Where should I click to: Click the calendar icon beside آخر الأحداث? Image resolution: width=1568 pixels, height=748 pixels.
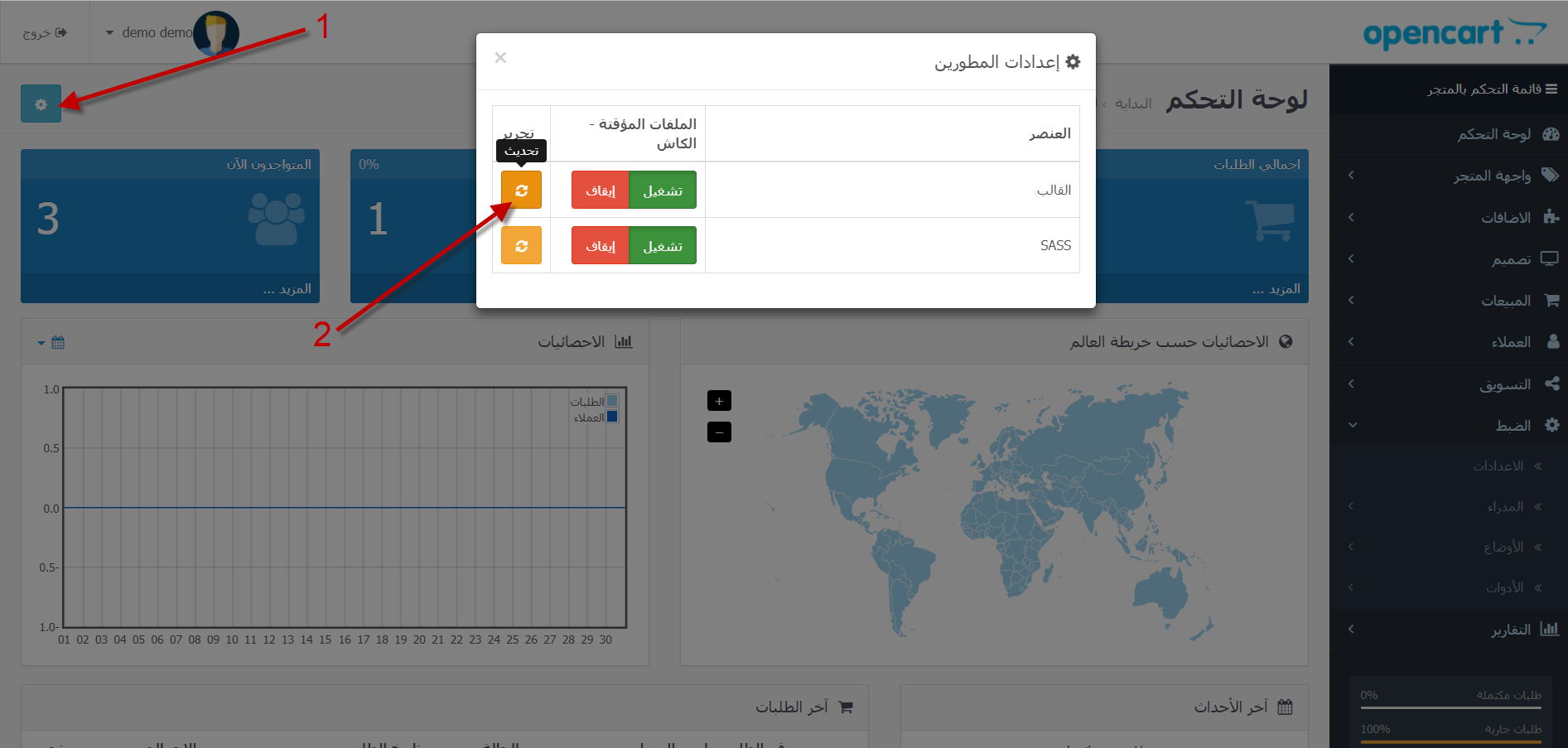coord(1285,707)
